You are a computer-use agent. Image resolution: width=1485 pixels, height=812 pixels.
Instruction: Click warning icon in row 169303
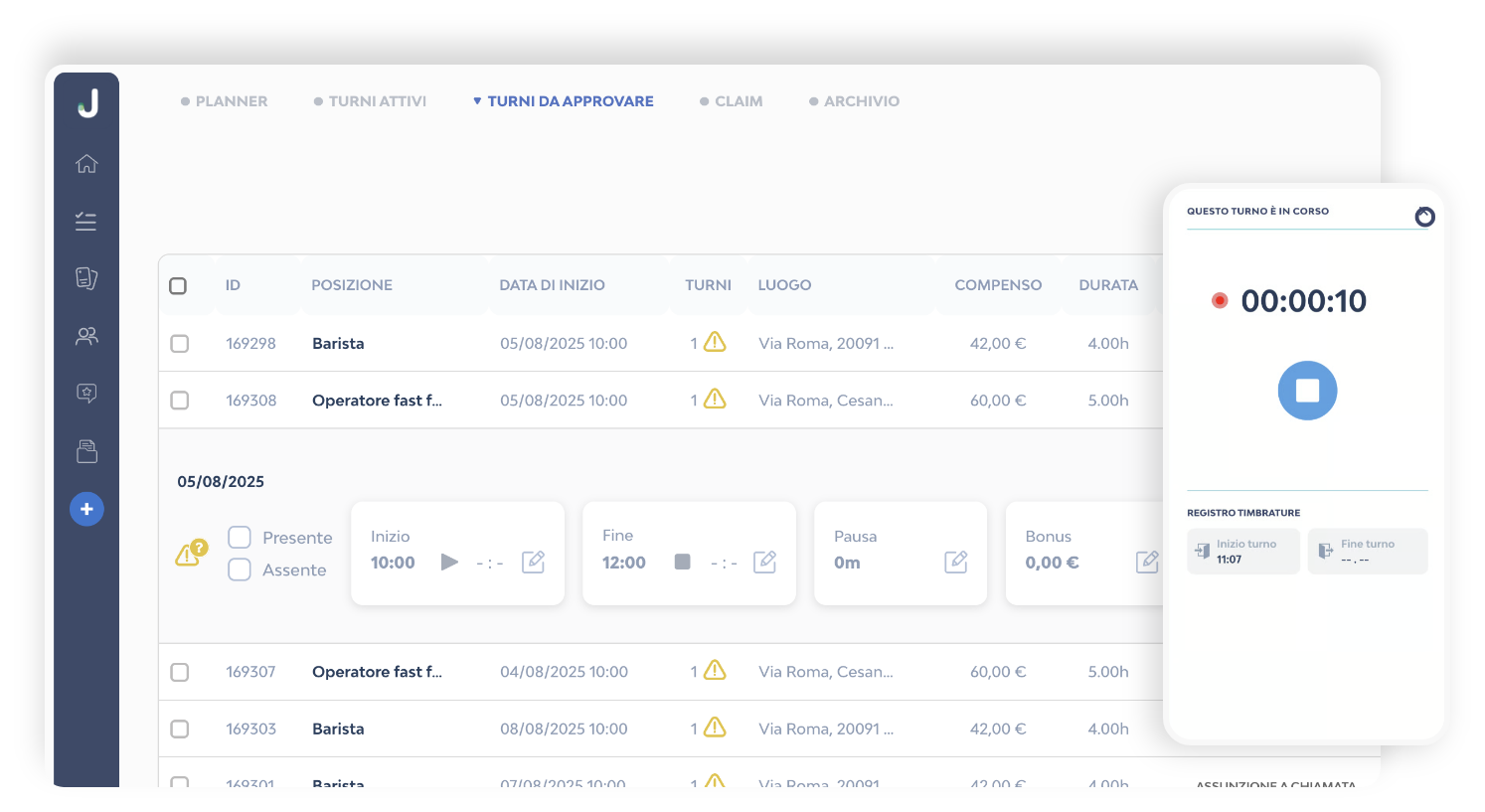(x=715, y=728)
